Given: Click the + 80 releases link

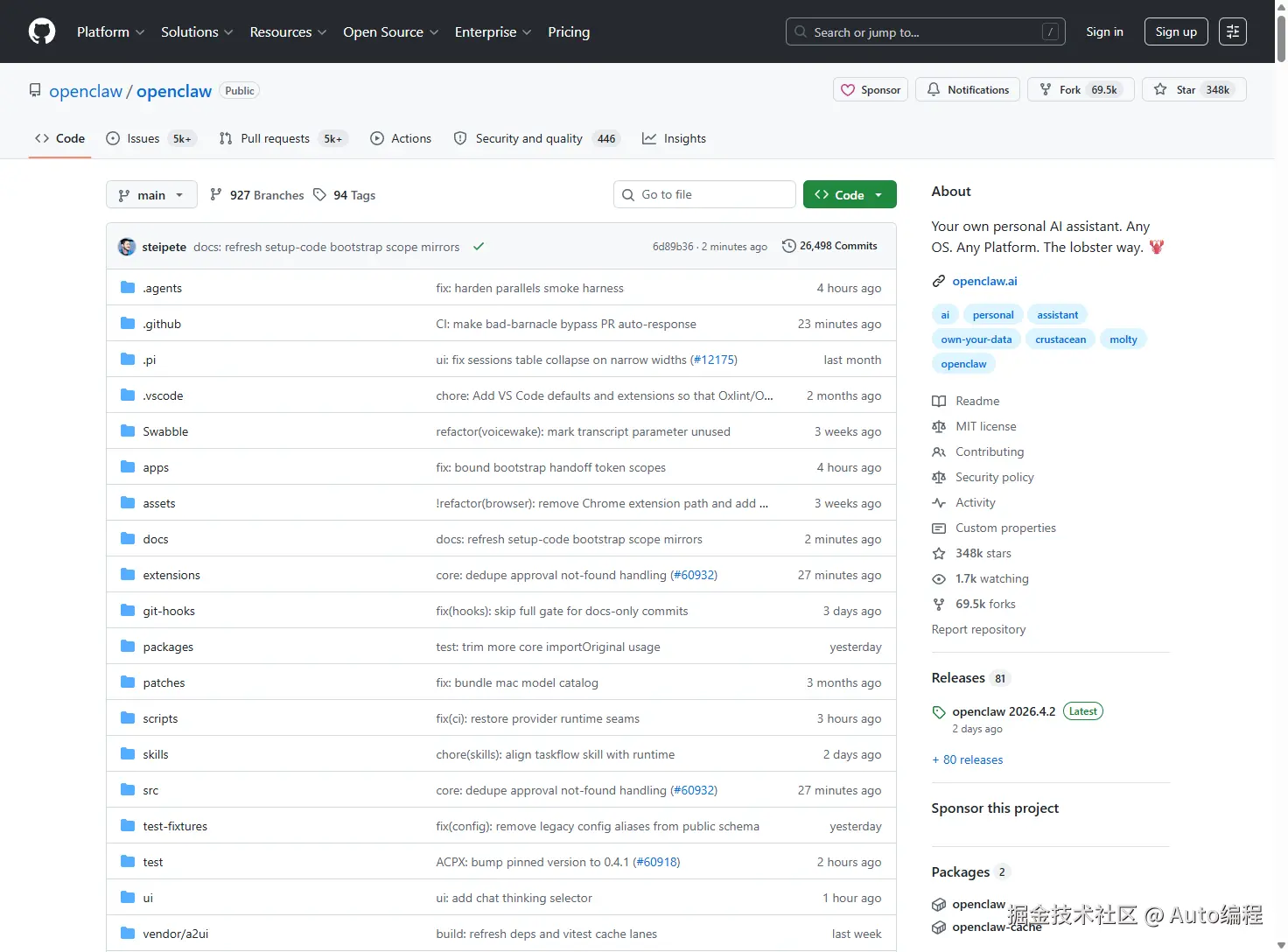Looking at the screenshot, I should pos(968,759).
